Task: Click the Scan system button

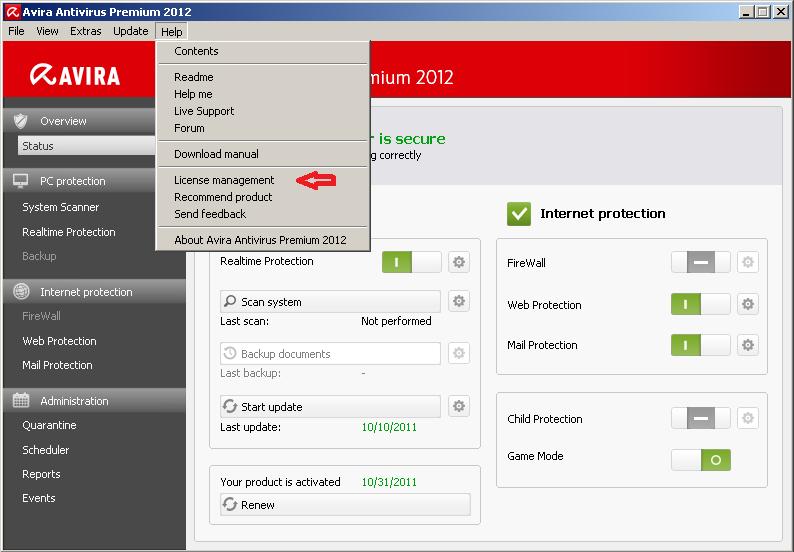Action: pyautogui.click(x=330, y=301)
